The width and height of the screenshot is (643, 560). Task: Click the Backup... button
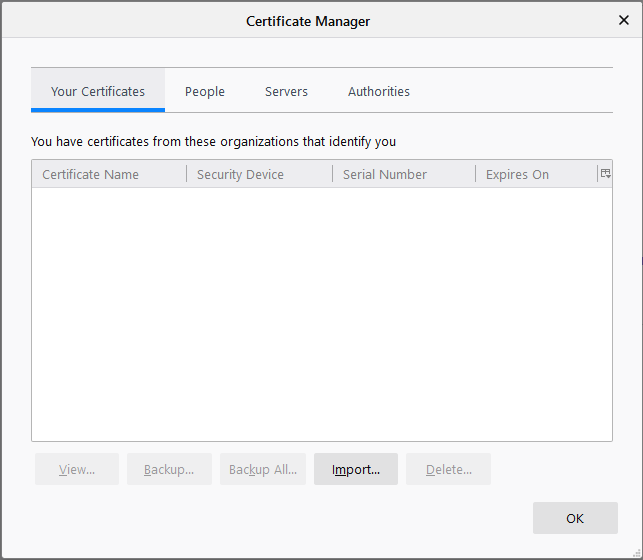pos(169,469)
